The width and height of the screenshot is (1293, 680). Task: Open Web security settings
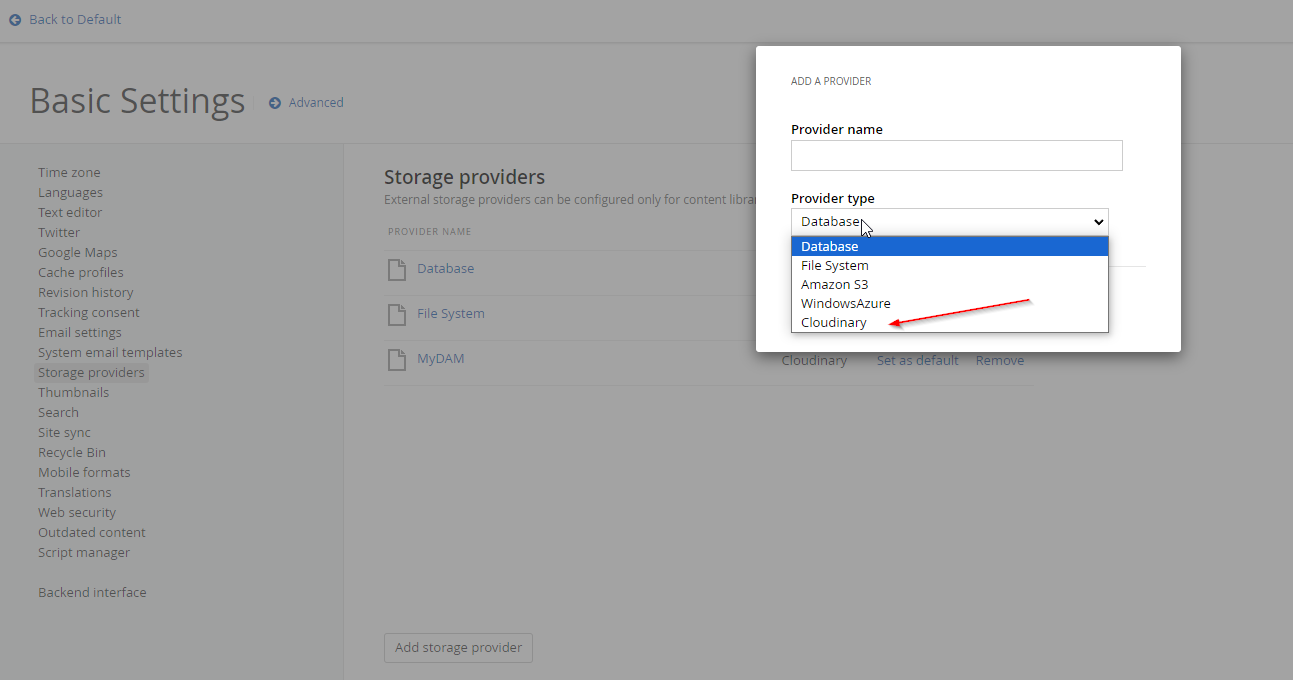tap(77, 513)
